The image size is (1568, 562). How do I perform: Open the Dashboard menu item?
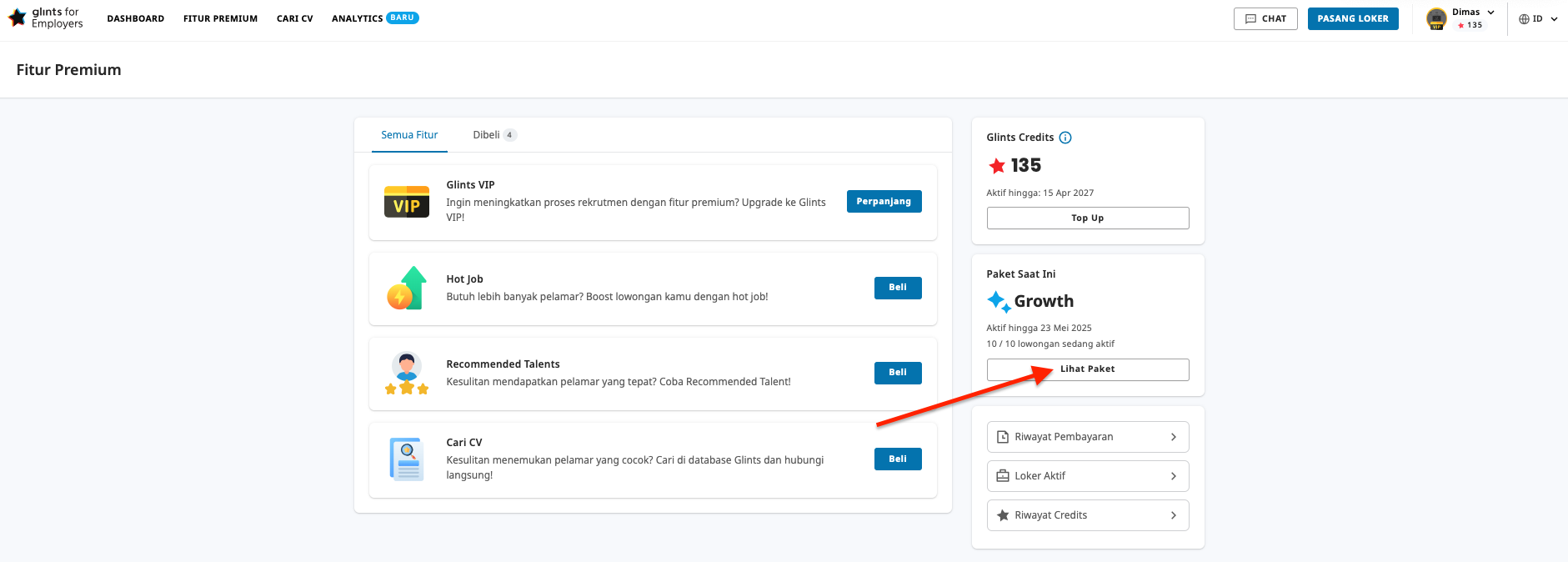136,18
